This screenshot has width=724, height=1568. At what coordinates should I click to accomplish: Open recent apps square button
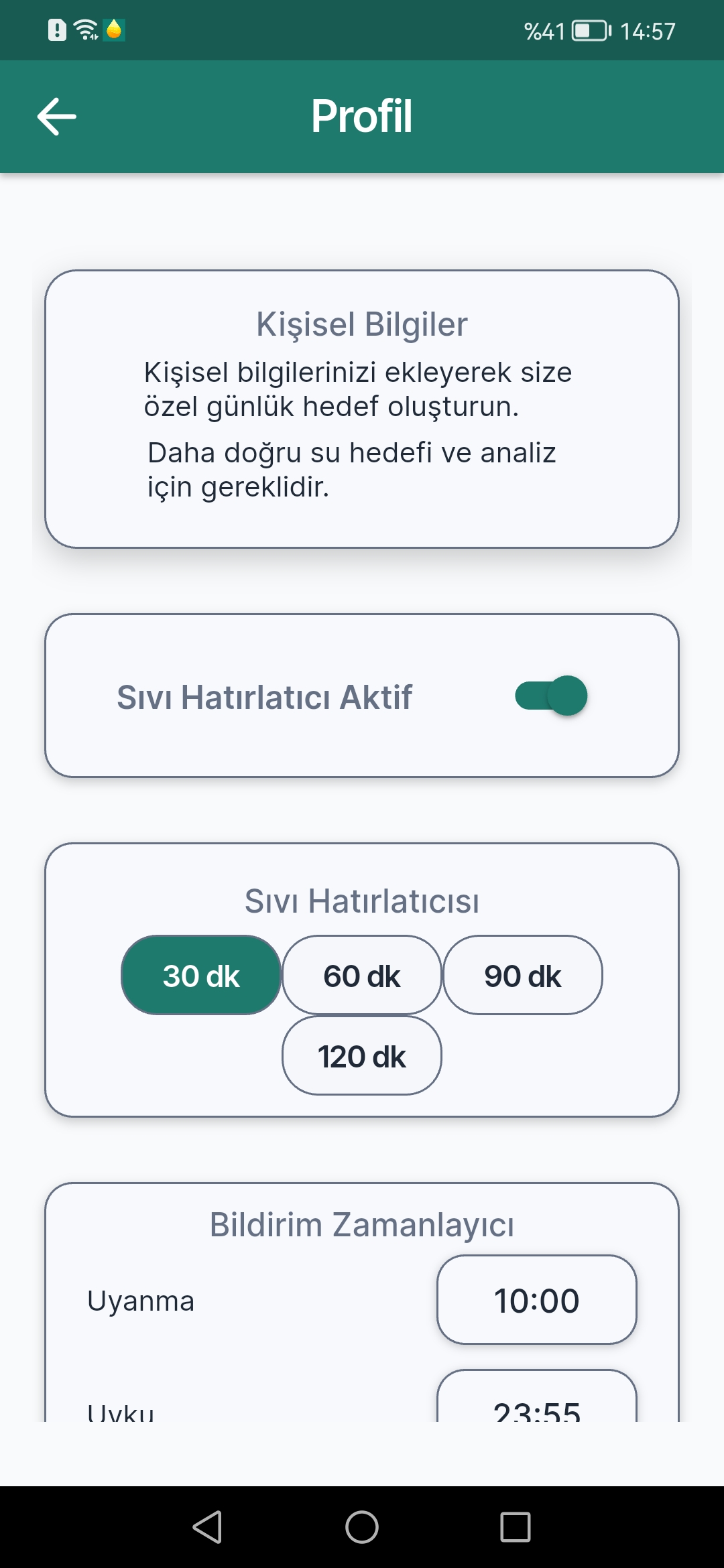tap(516, 1527)
